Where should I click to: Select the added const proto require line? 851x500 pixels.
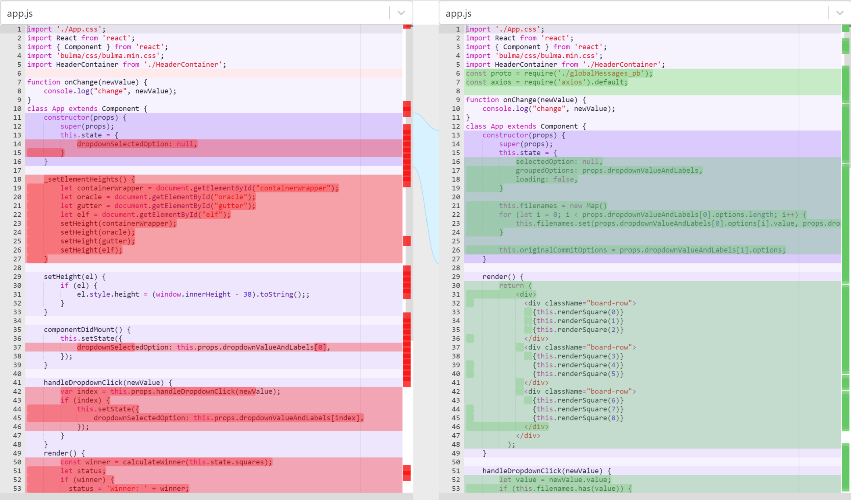(x=559, y=73)
